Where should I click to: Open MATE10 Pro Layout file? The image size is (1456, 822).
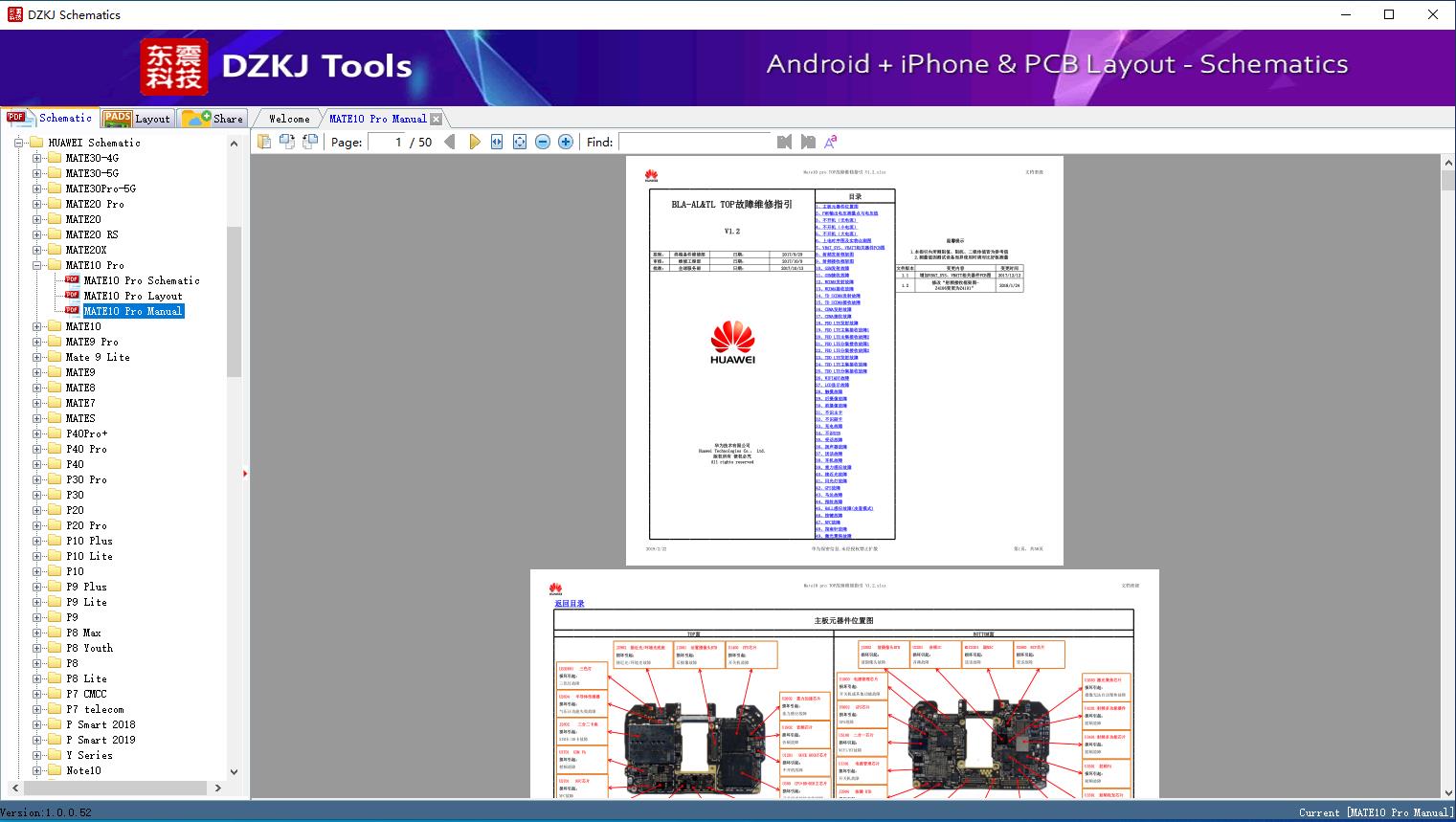(x=133, y=296)
